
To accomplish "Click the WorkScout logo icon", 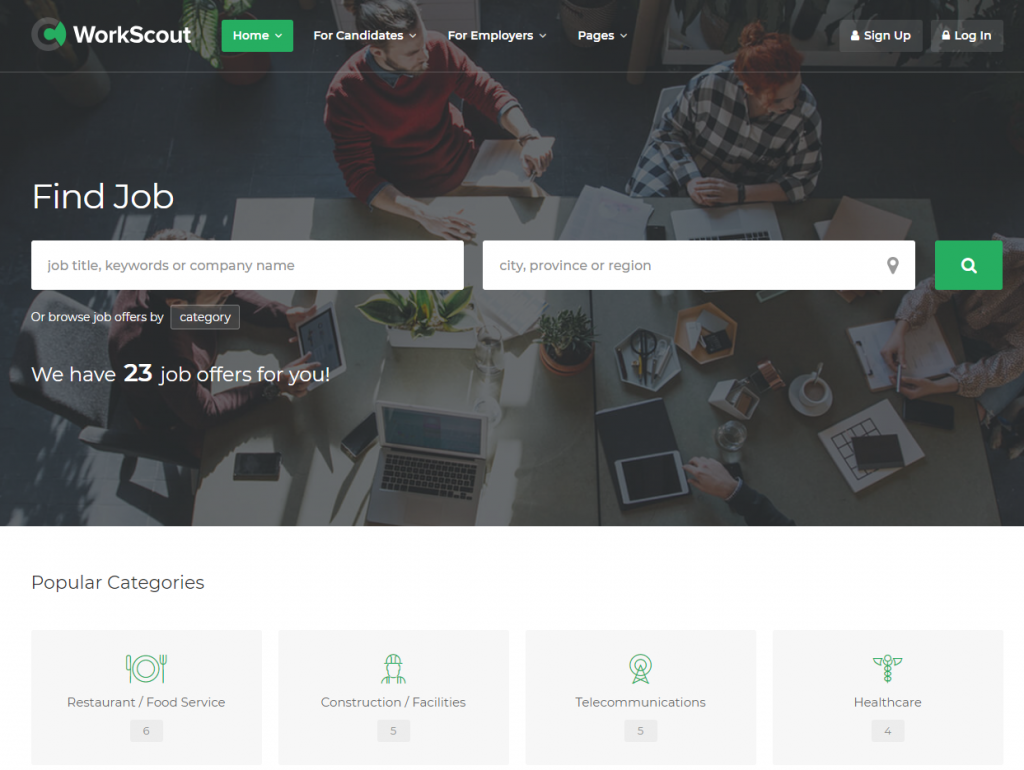I will pyautogui.click(x=49, y=34).
